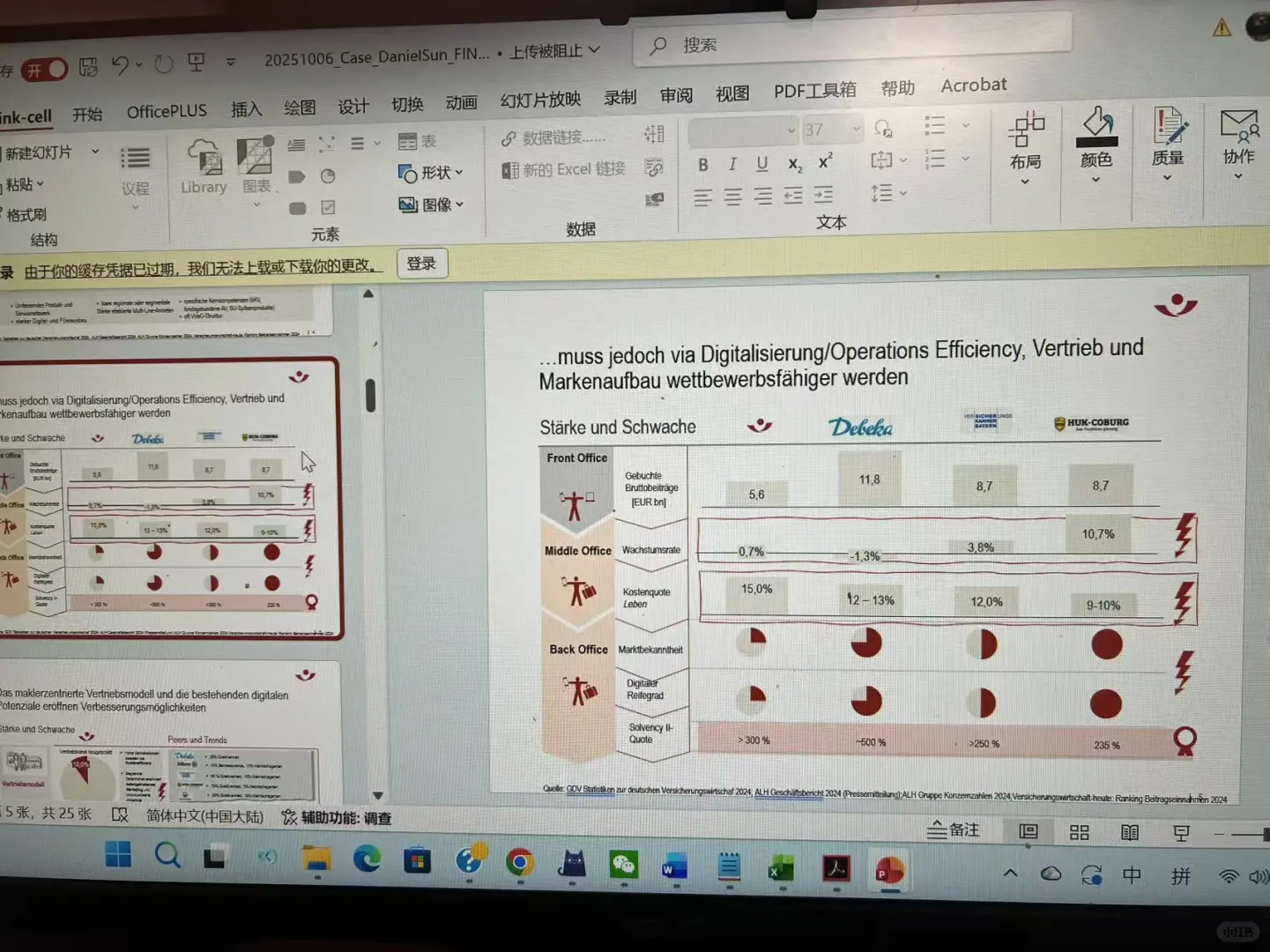Switch to reading view
The height and width of the screenshot is (952, 1270).
coord(1130,832)
